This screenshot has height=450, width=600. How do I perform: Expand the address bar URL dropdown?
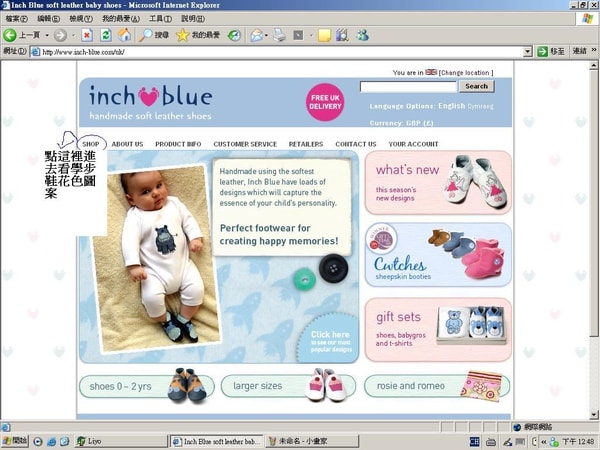click(x=528, y=52)
